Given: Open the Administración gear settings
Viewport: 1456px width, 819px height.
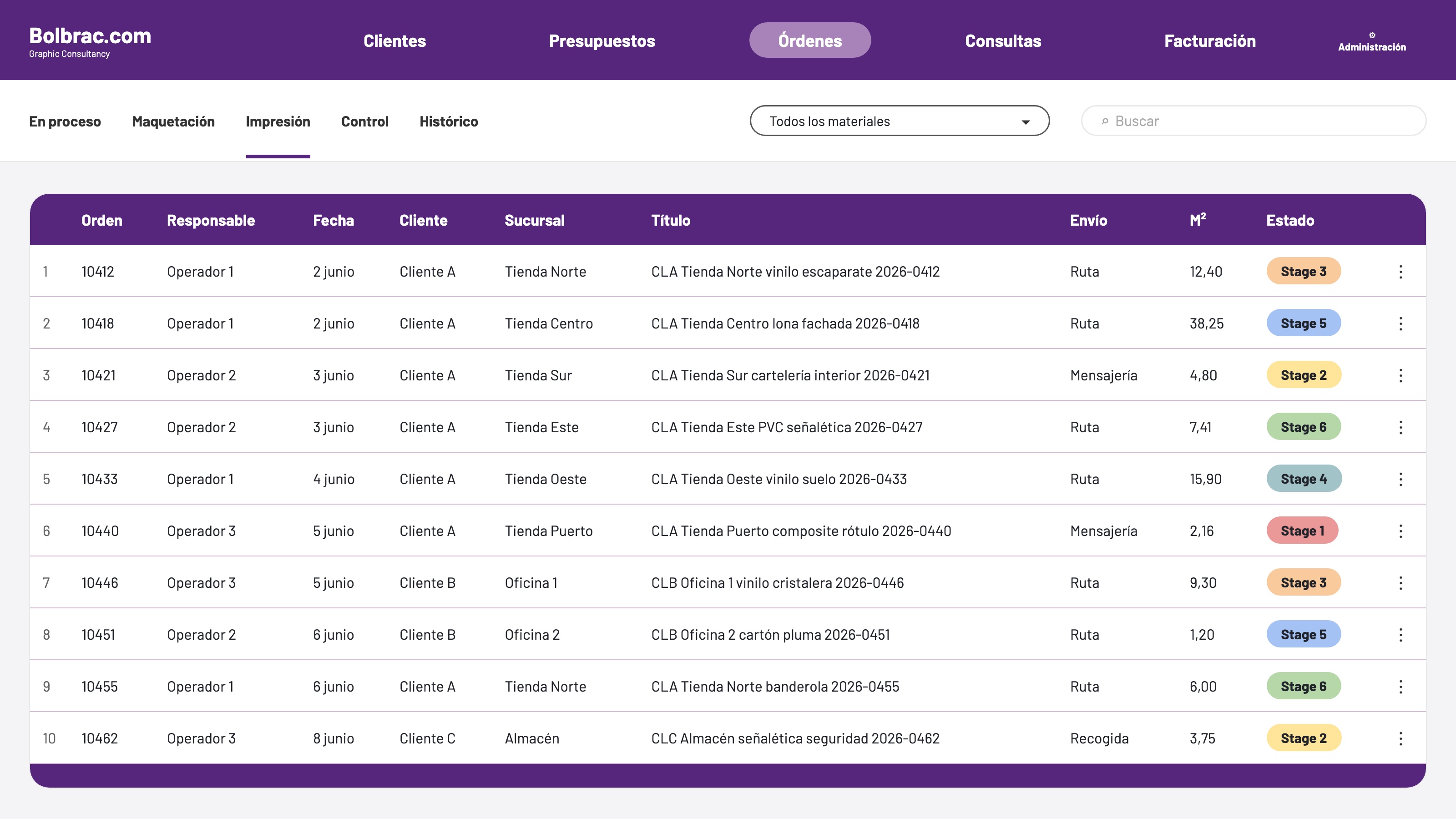Looking at the screenshot, I should [x=1372, y=42].
